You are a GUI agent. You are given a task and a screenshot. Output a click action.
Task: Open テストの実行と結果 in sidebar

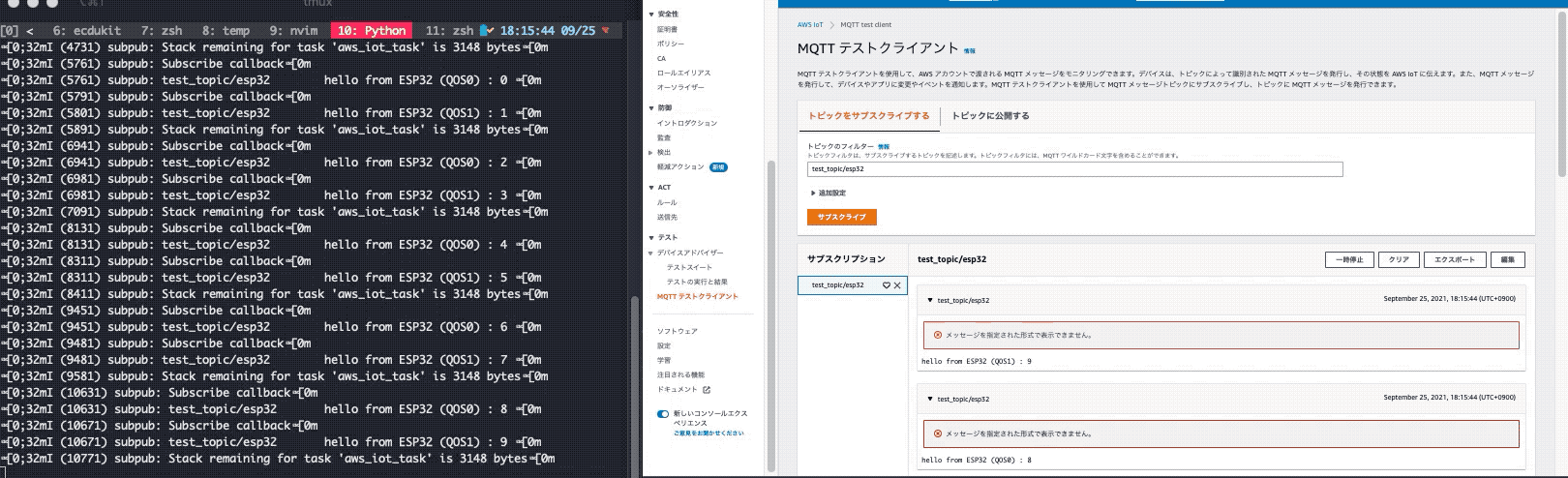pos(697,282)
